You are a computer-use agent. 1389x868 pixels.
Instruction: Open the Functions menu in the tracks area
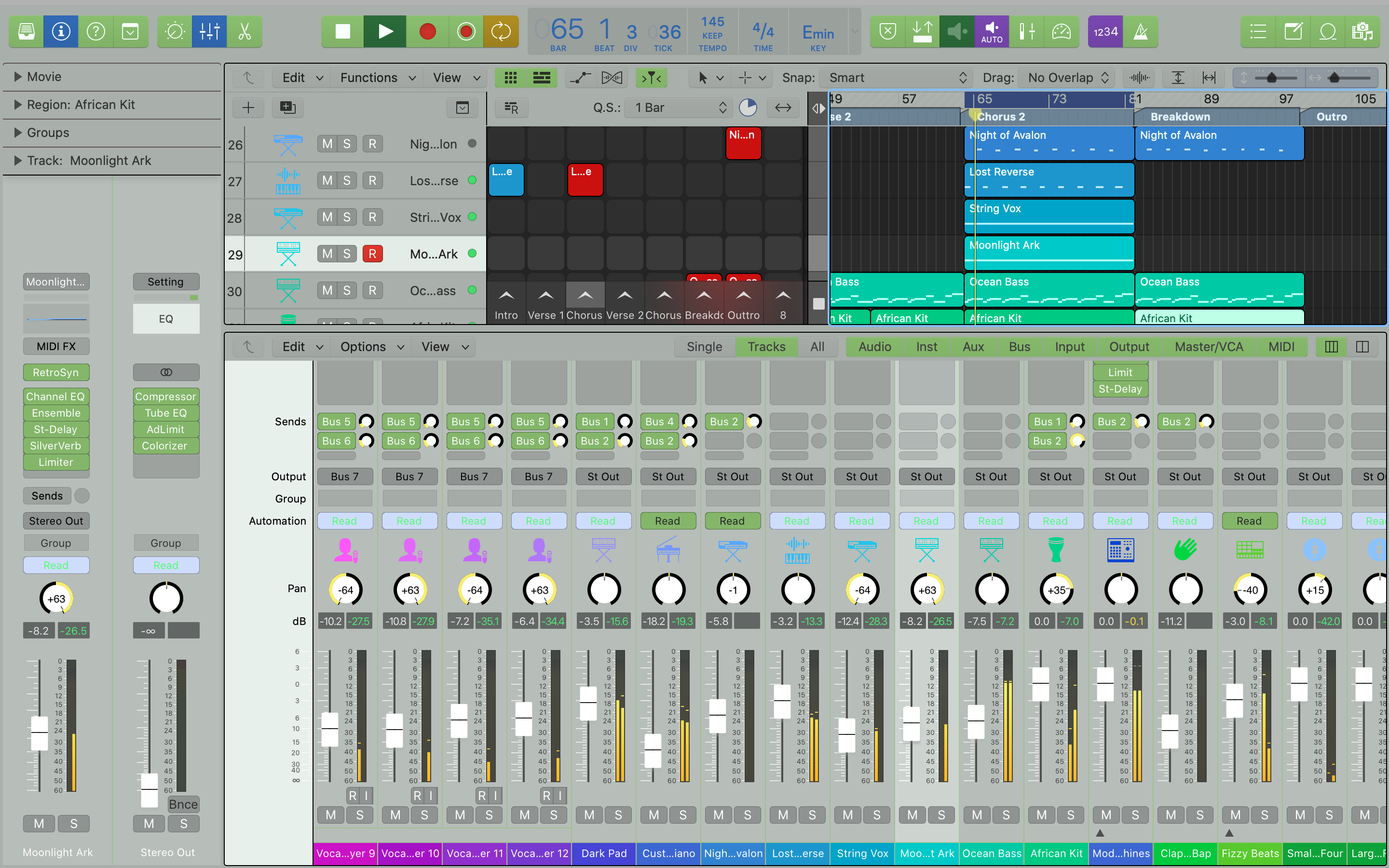tap(377, 78)
